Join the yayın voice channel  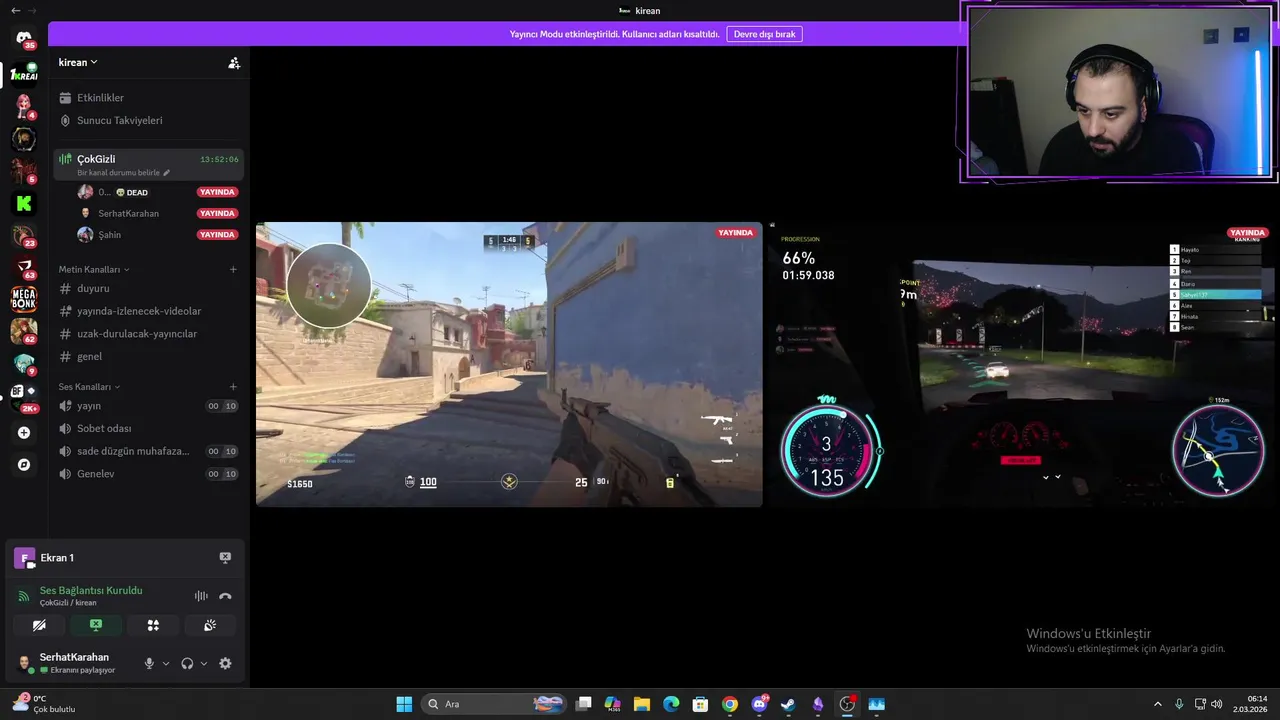click(148, 406)
